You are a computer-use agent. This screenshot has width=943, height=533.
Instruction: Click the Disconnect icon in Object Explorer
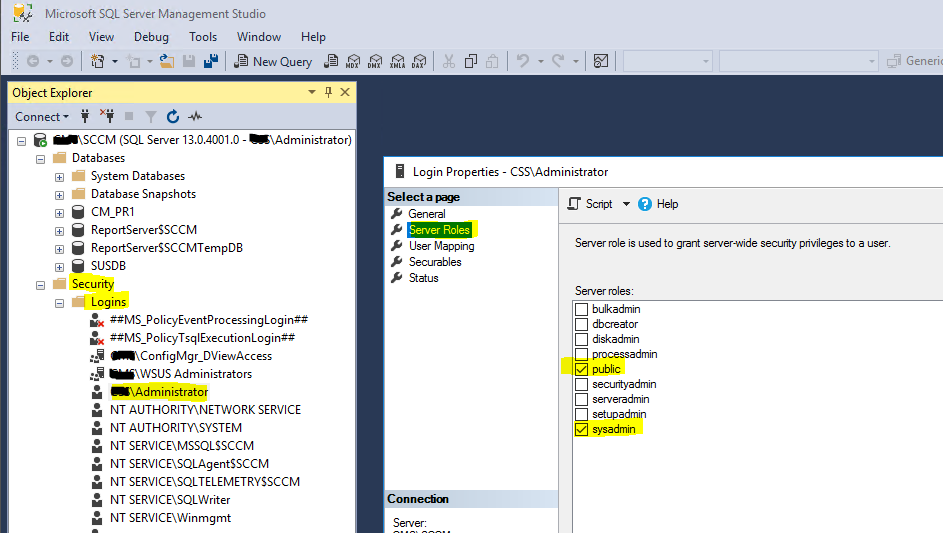[x=107, y=116]
